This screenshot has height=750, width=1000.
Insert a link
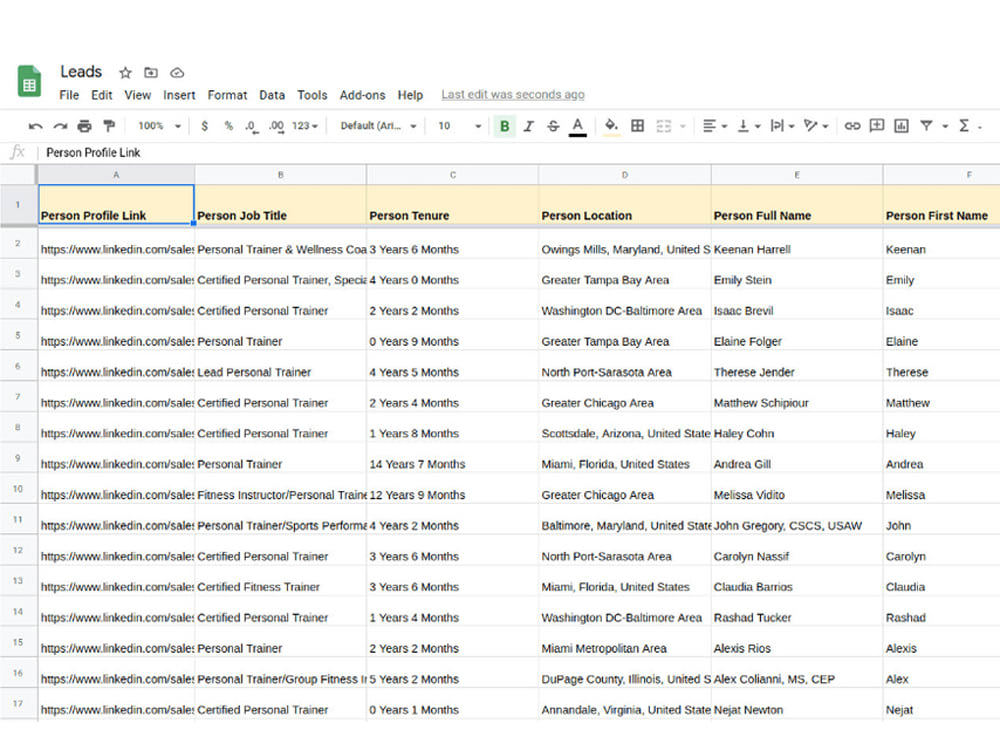[x=852, y=126]
